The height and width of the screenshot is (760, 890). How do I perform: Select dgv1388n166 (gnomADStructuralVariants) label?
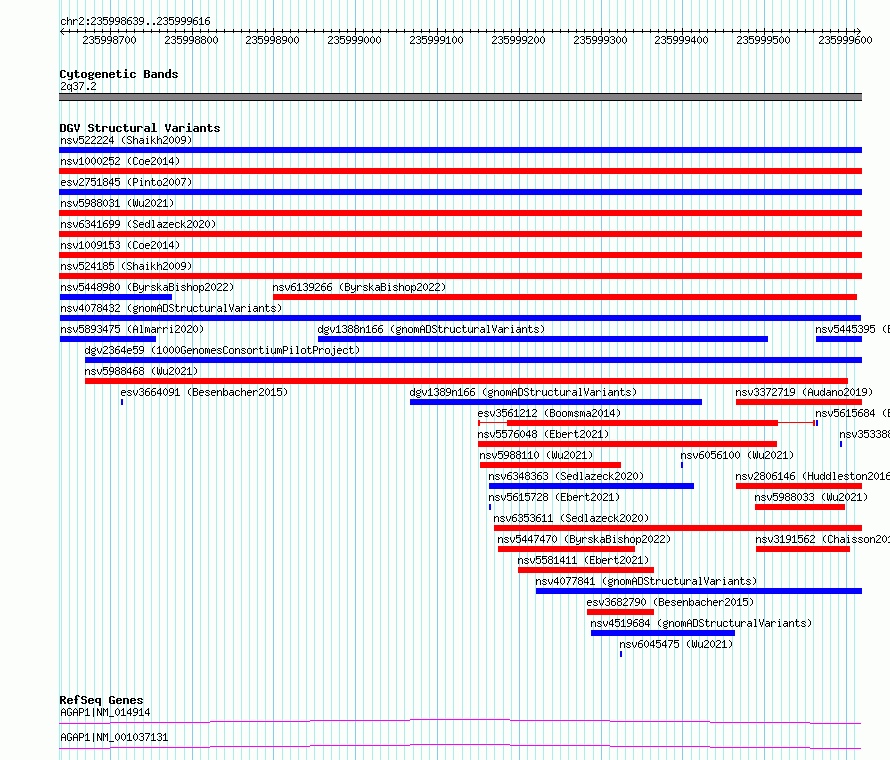(431, 329)
